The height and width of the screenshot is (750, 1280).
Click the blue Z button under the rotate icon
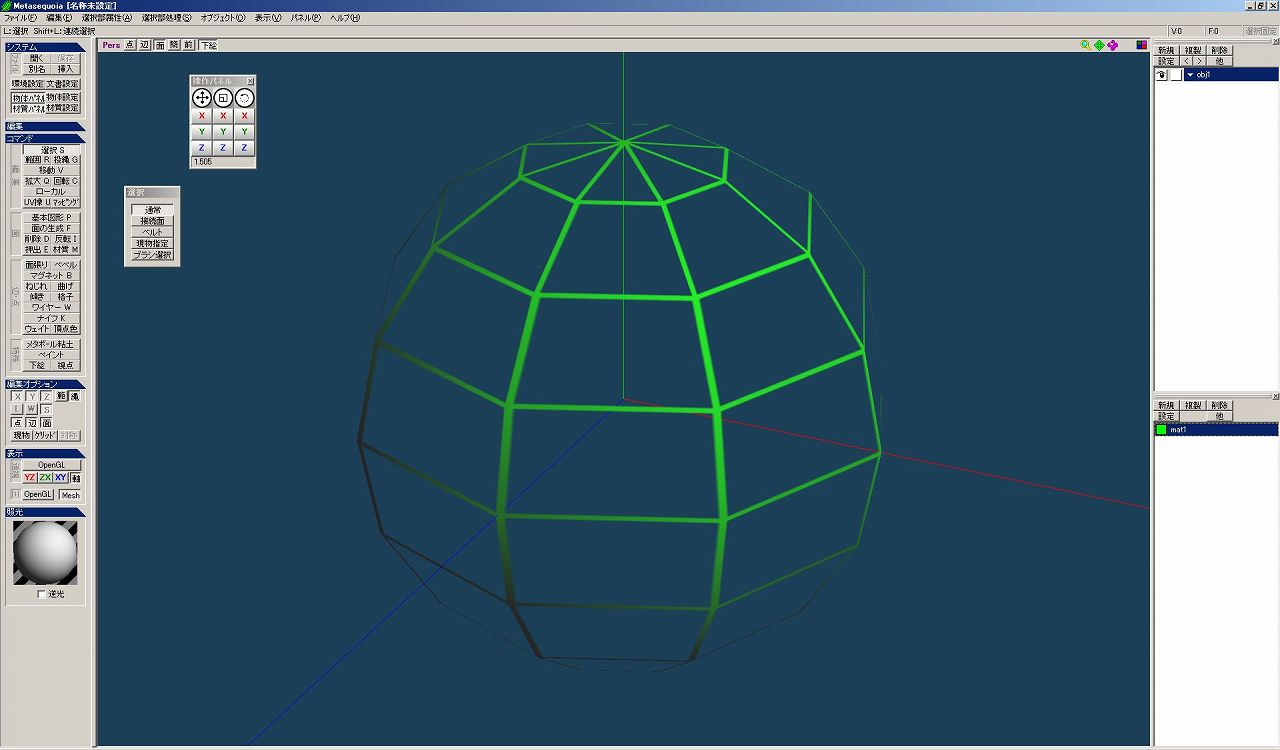coord(245,148)
